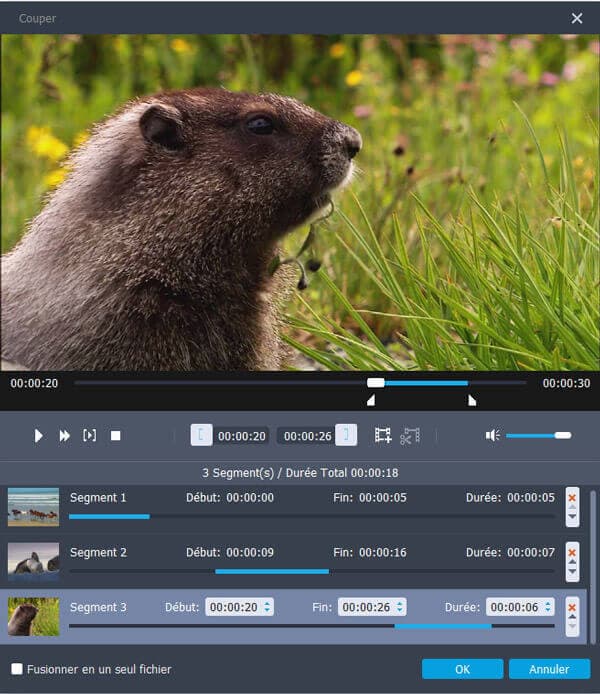The width and height of the screenshot is (600, 694).
Task: Move Segment 1 down in the list
Action: coord(572,517)
